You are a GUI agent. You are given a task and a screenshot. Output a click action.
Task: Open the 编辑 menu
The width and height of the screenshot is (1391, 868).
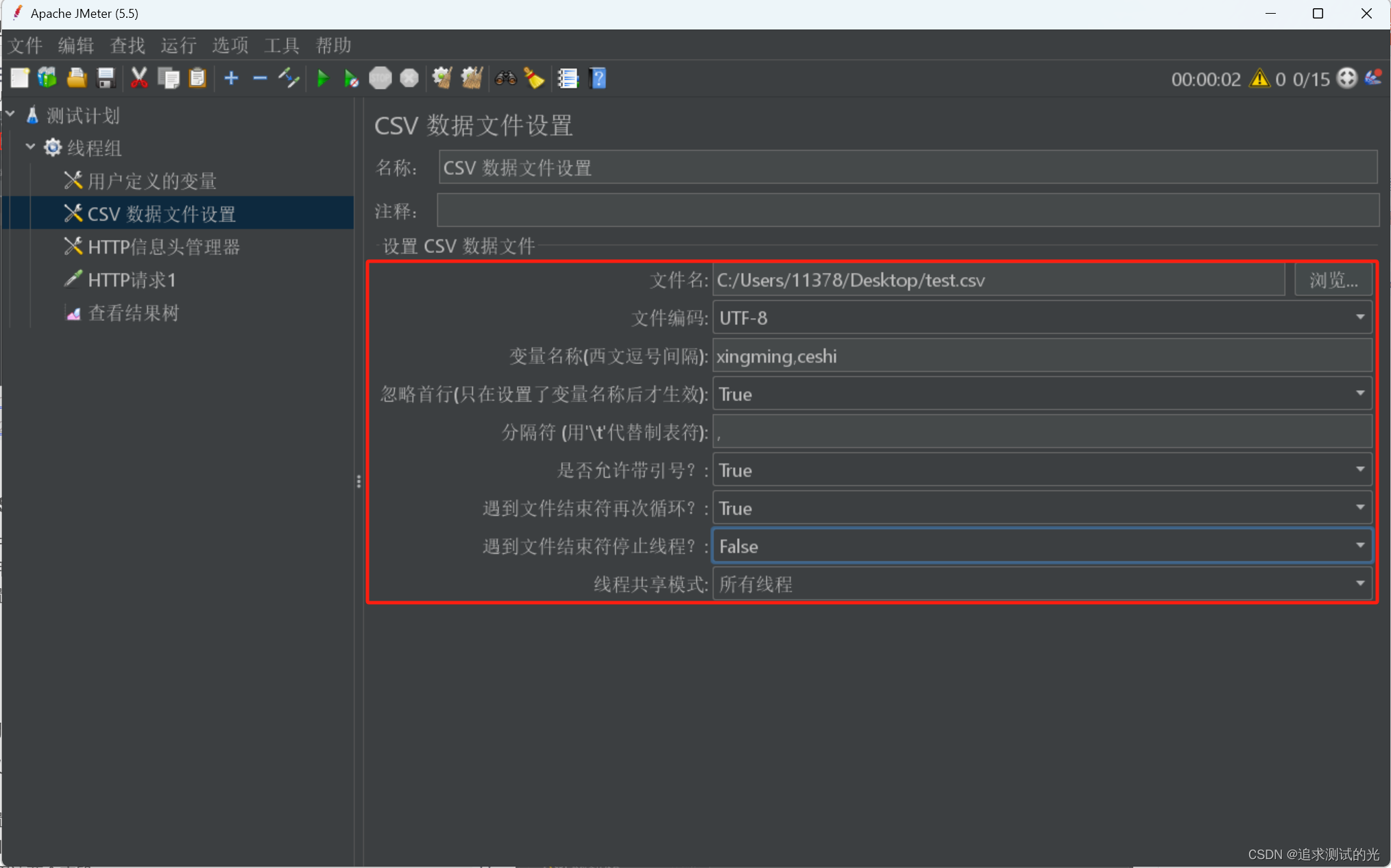pos(76,45)
